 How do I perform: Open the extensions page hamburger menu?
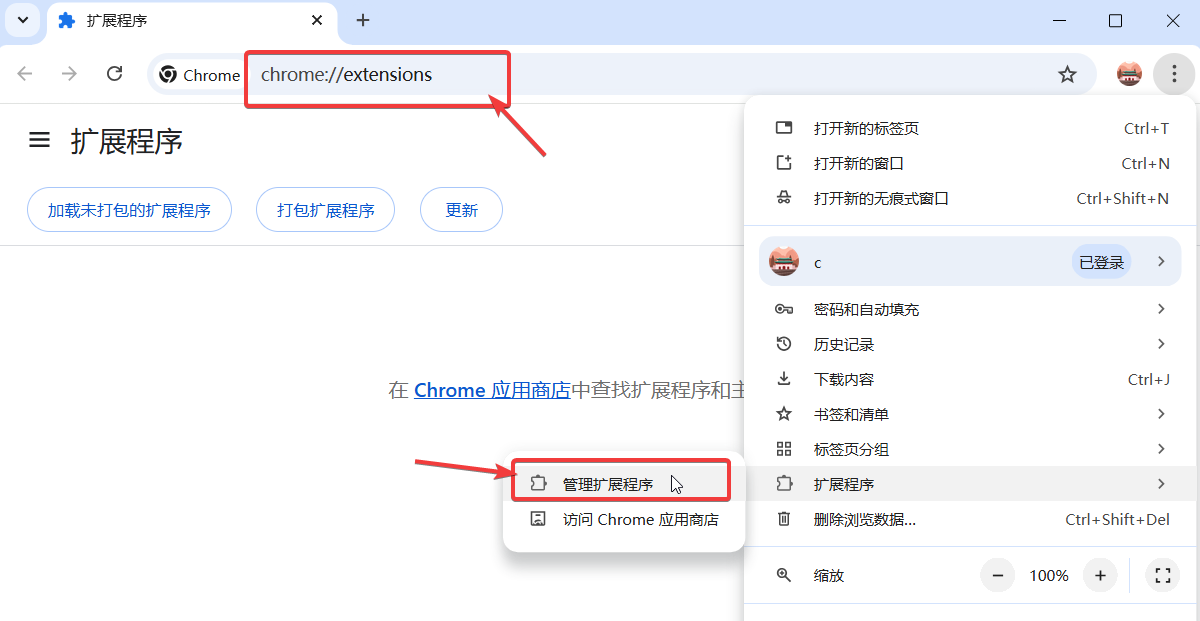38,140
